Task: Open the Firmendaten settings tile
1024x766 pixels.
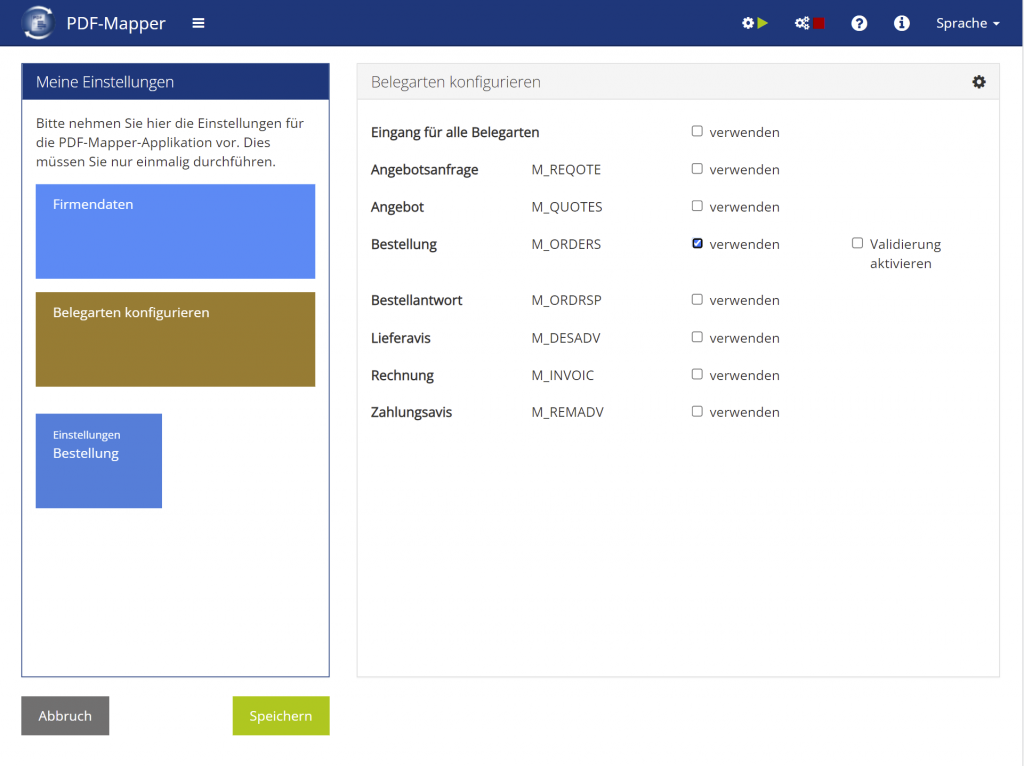Action: [x=175, y=231]
